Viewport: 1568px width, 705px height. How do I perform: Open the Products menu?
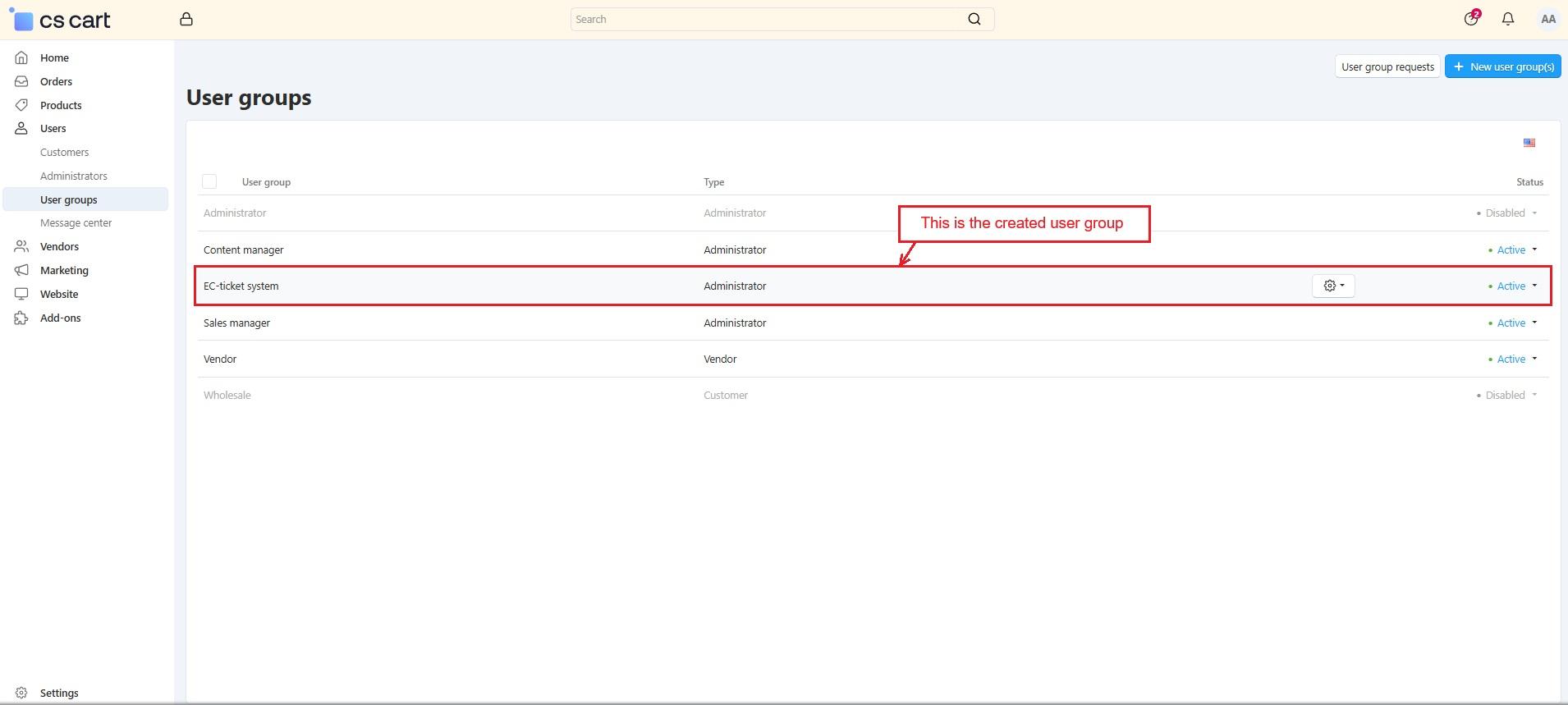(x=61, y=105)
